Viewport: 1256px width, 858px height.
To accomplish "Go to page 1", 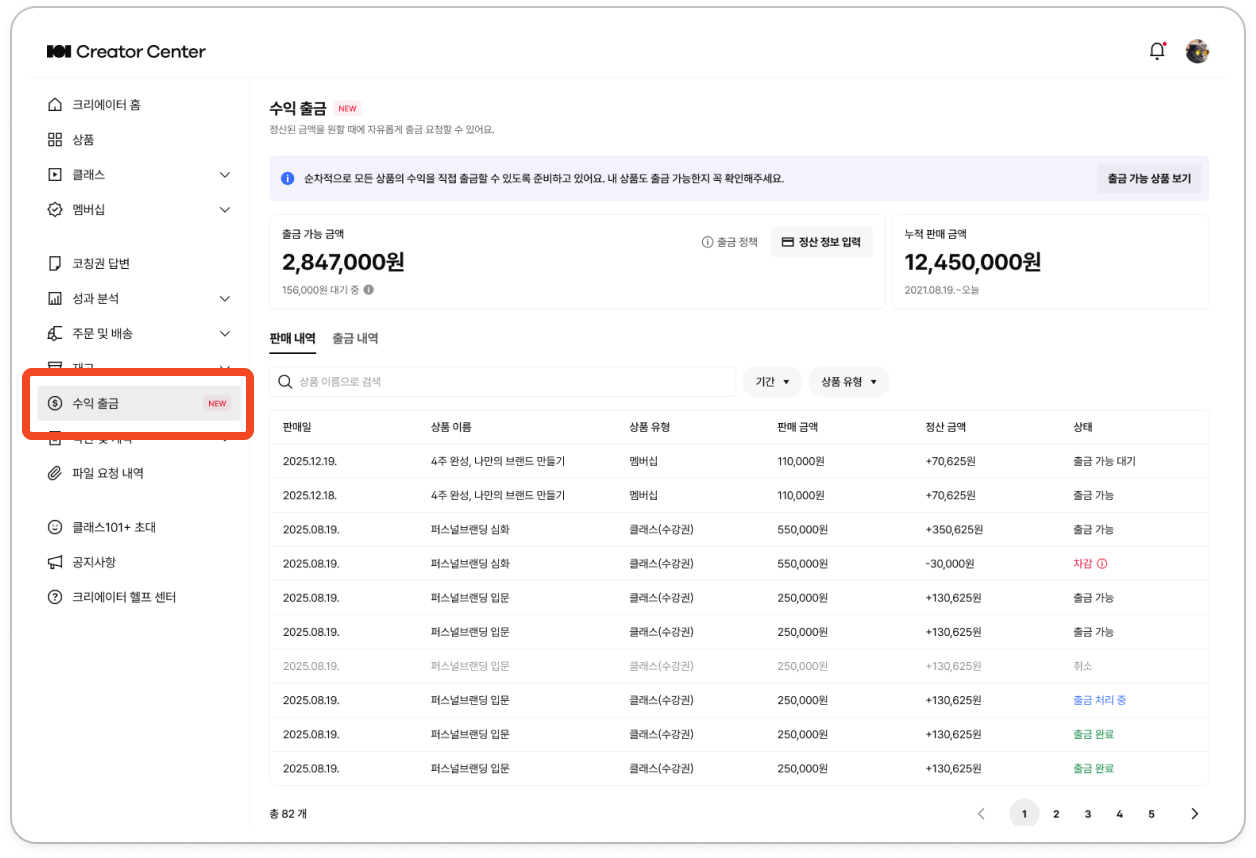I will pos(1024,814).
